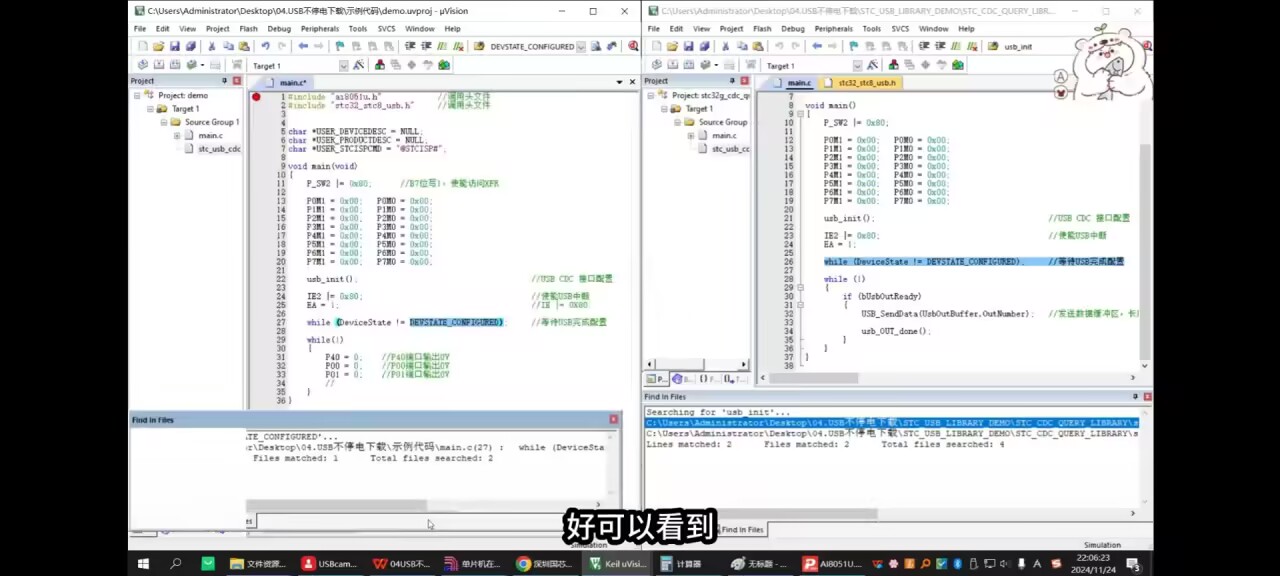Open DEVSTATE_CONFIGURED search dropdown

pos(582,47)
